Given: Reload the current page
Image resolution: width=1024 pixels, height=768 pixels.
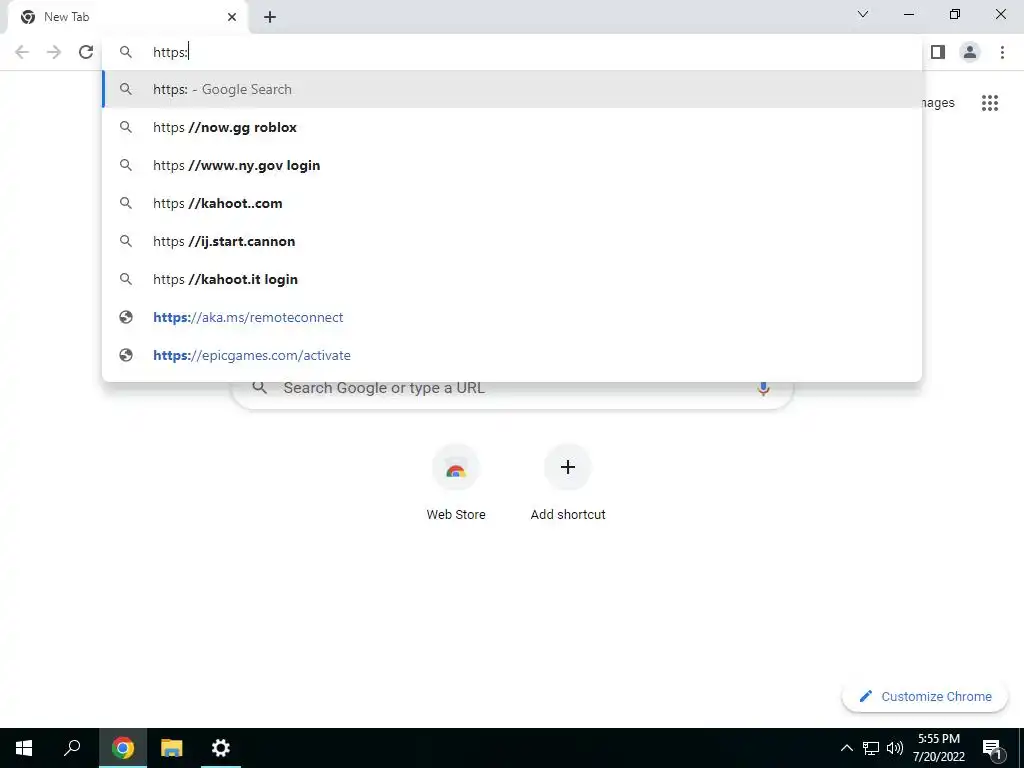Looking at the screenshot, I should 86,52.
